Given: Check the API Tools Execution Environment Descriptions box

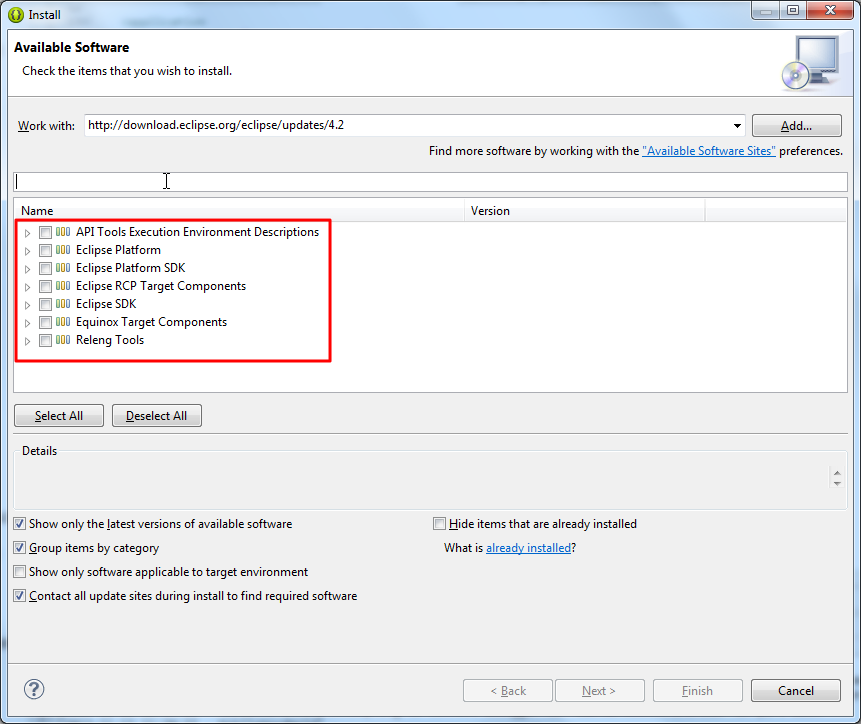Looking at the screenshot, I should click(46, 232).
